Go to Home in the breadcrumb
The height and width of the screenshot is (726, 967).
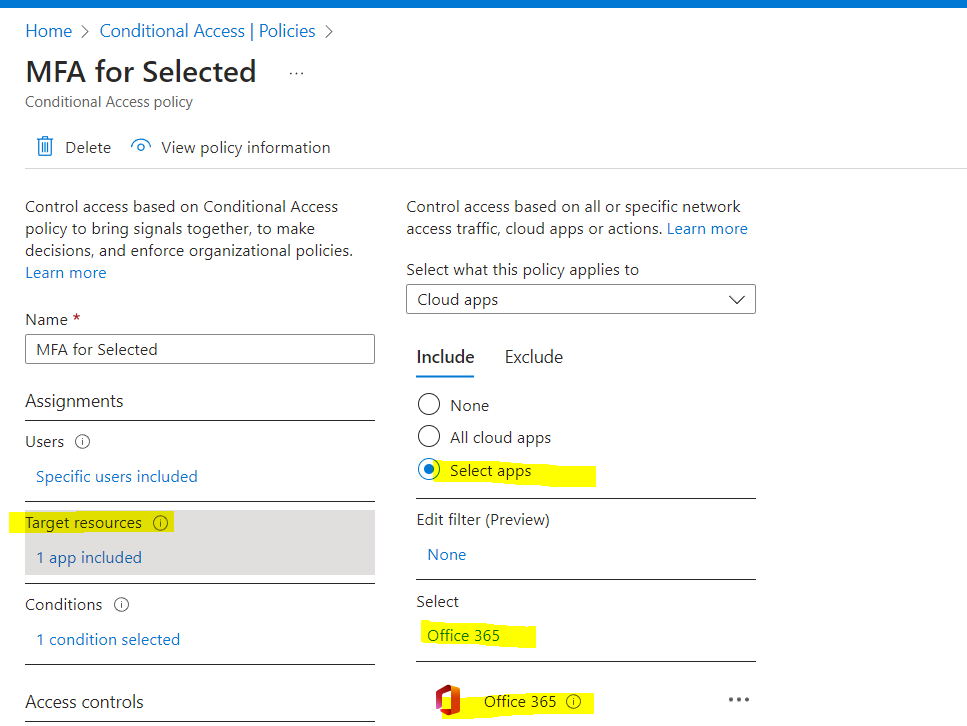[x=49, y=31]
